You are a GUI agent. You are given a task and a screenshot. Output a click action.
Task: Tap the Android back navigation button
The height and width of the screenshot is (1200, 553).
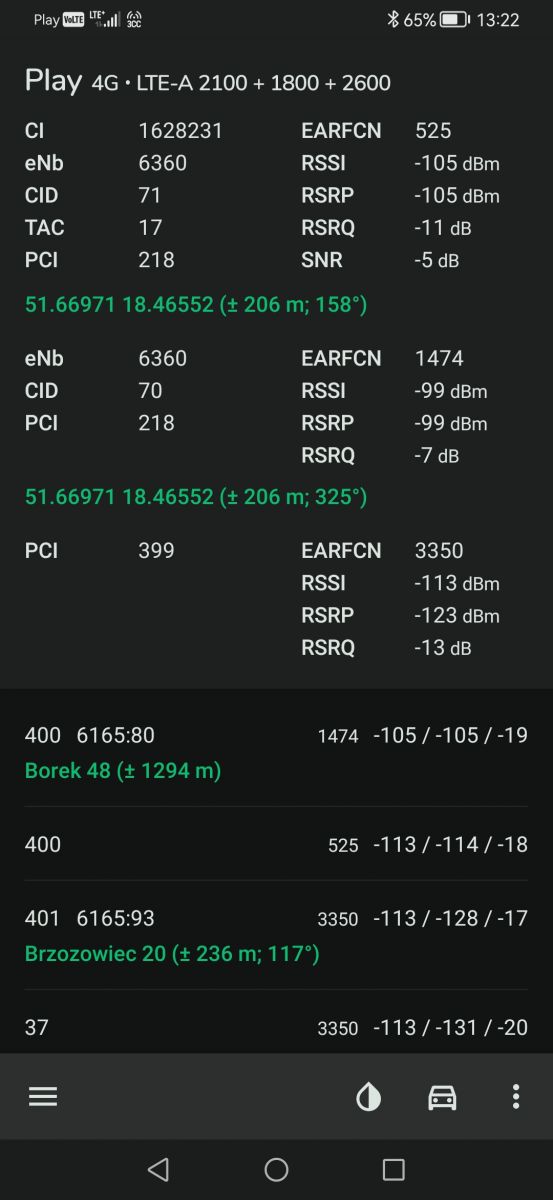point(158,1169)
